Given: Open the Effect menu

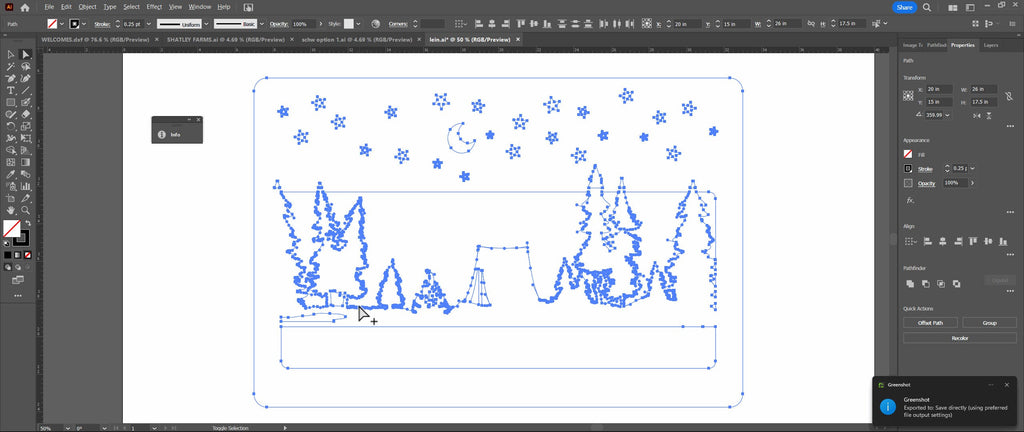Looking at the screenshot, I should pos(154,7).
